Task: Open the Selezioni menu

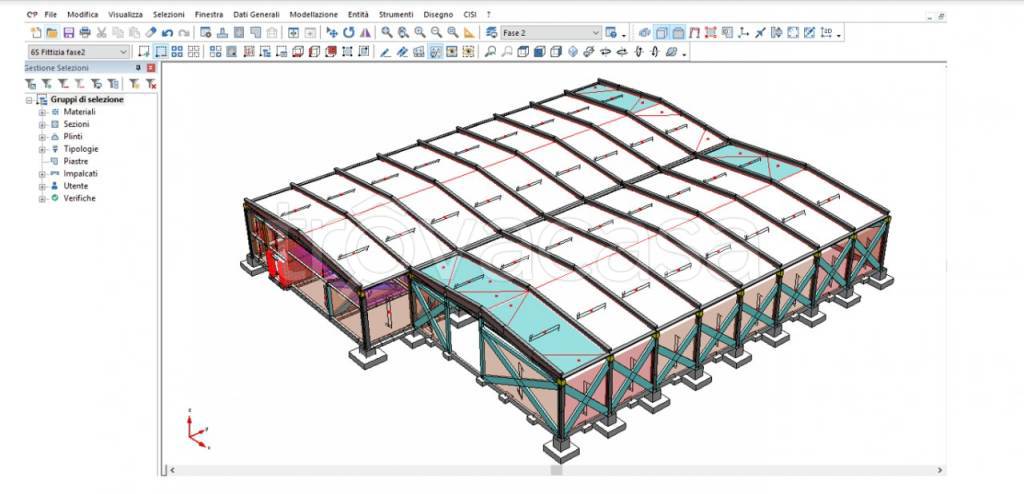Action: point(168,14)
